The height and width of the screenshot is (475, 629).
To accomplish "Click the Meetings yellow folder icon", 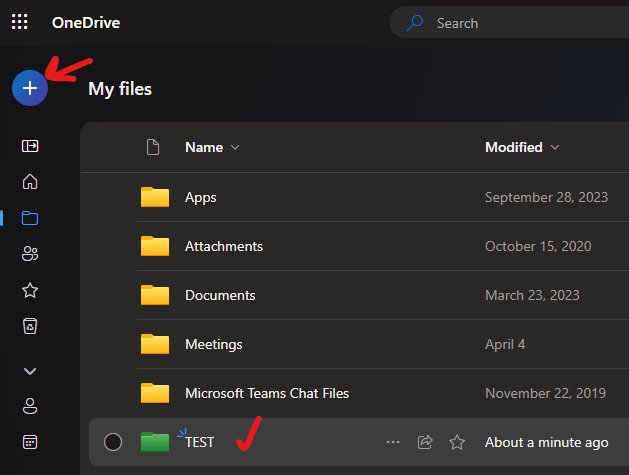I will tap(155, 344).
